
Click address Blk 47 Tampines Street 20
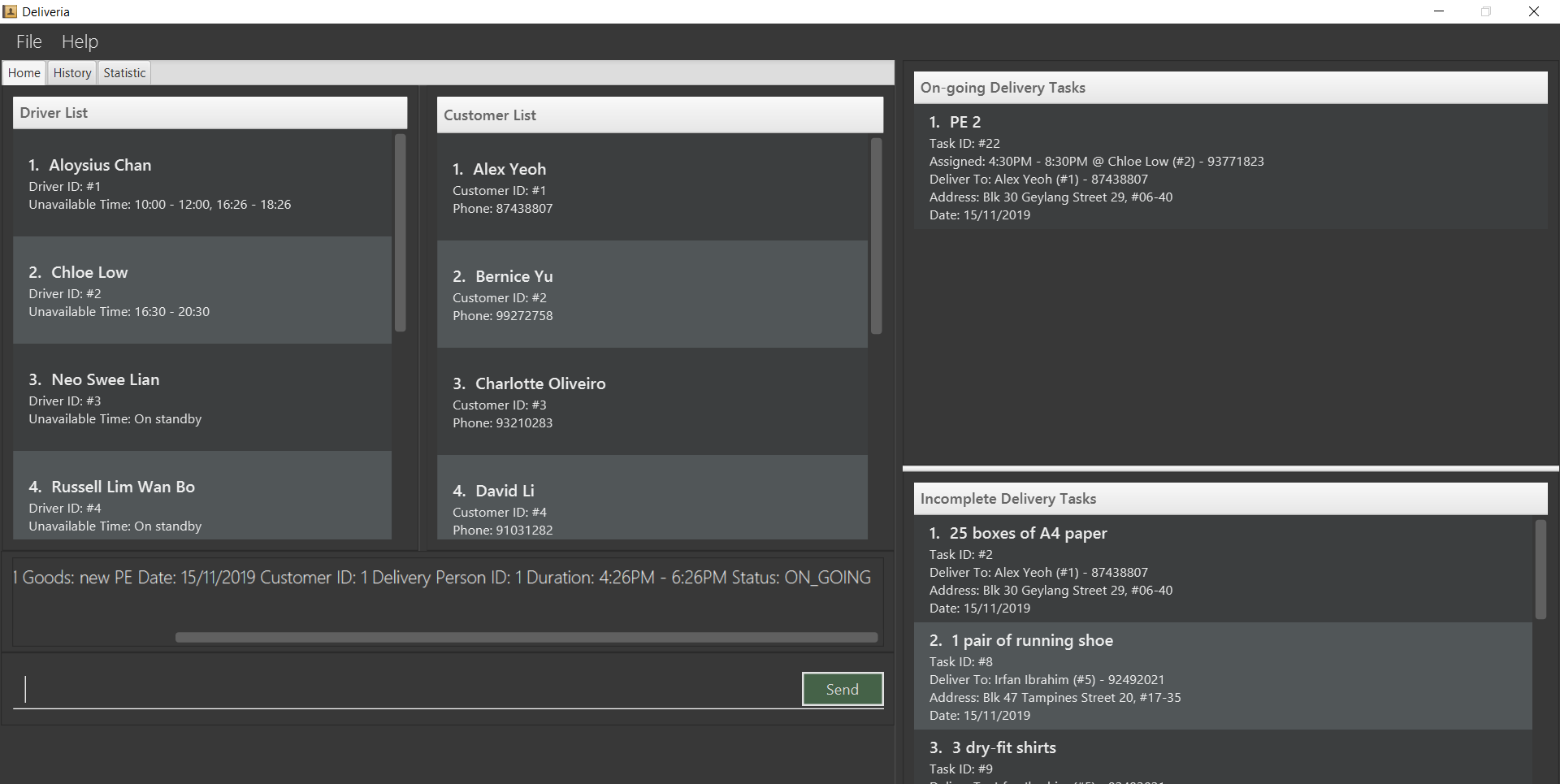click(x=1055, y=698)
